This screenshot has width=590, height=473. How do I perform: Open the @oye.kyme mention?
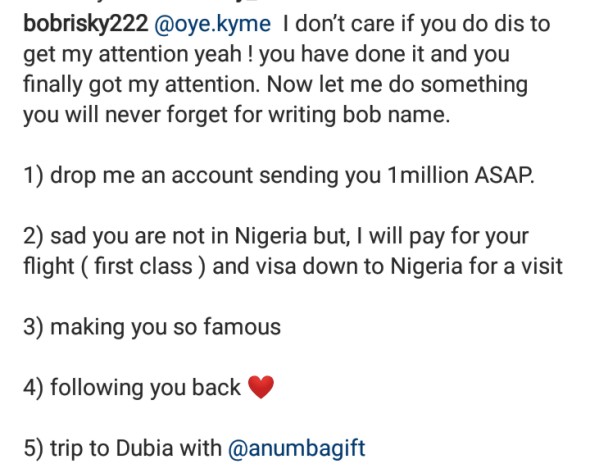tap(213, 24)
